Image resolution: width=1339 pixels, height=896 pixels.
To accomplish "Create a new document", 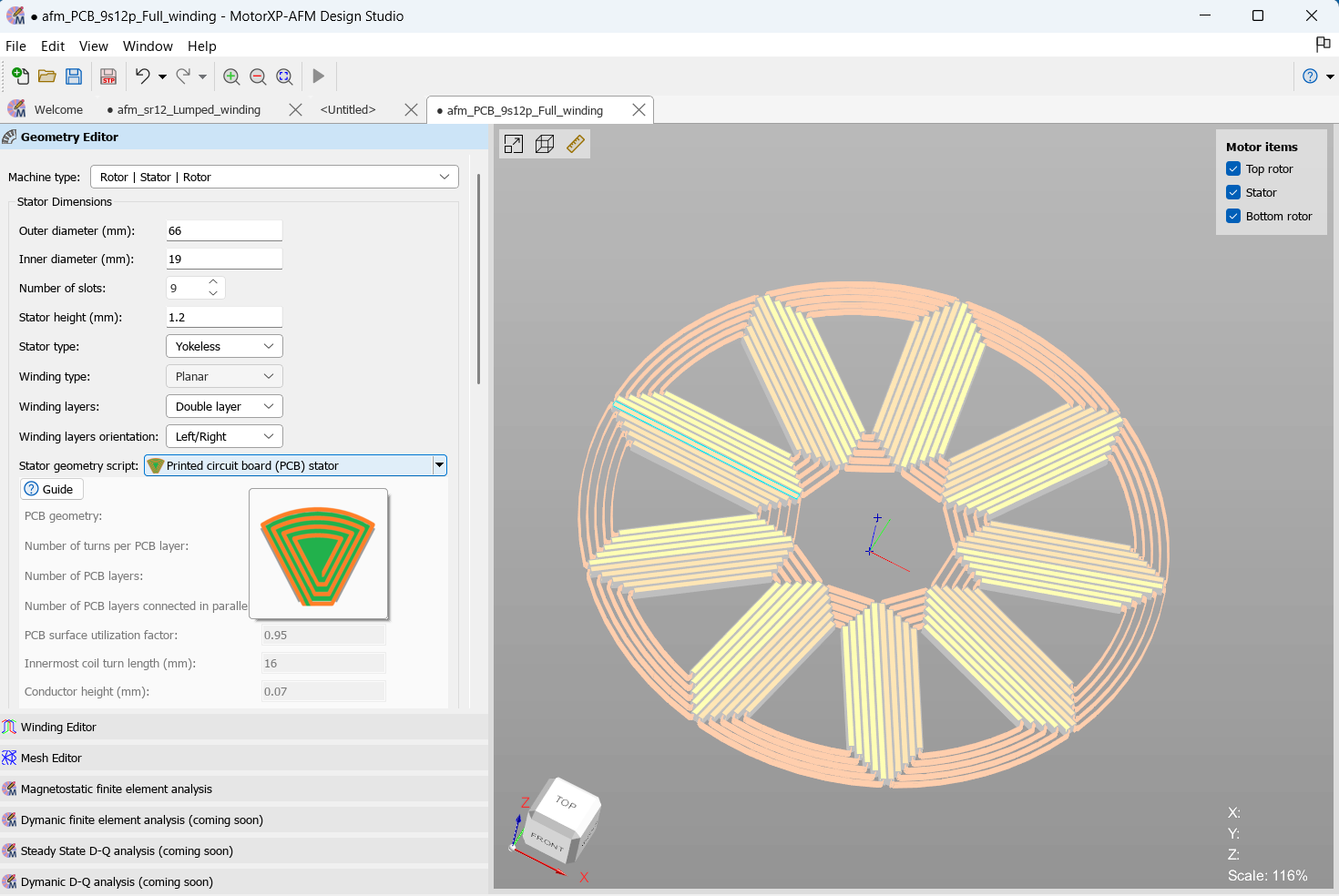I will point(19,76).
